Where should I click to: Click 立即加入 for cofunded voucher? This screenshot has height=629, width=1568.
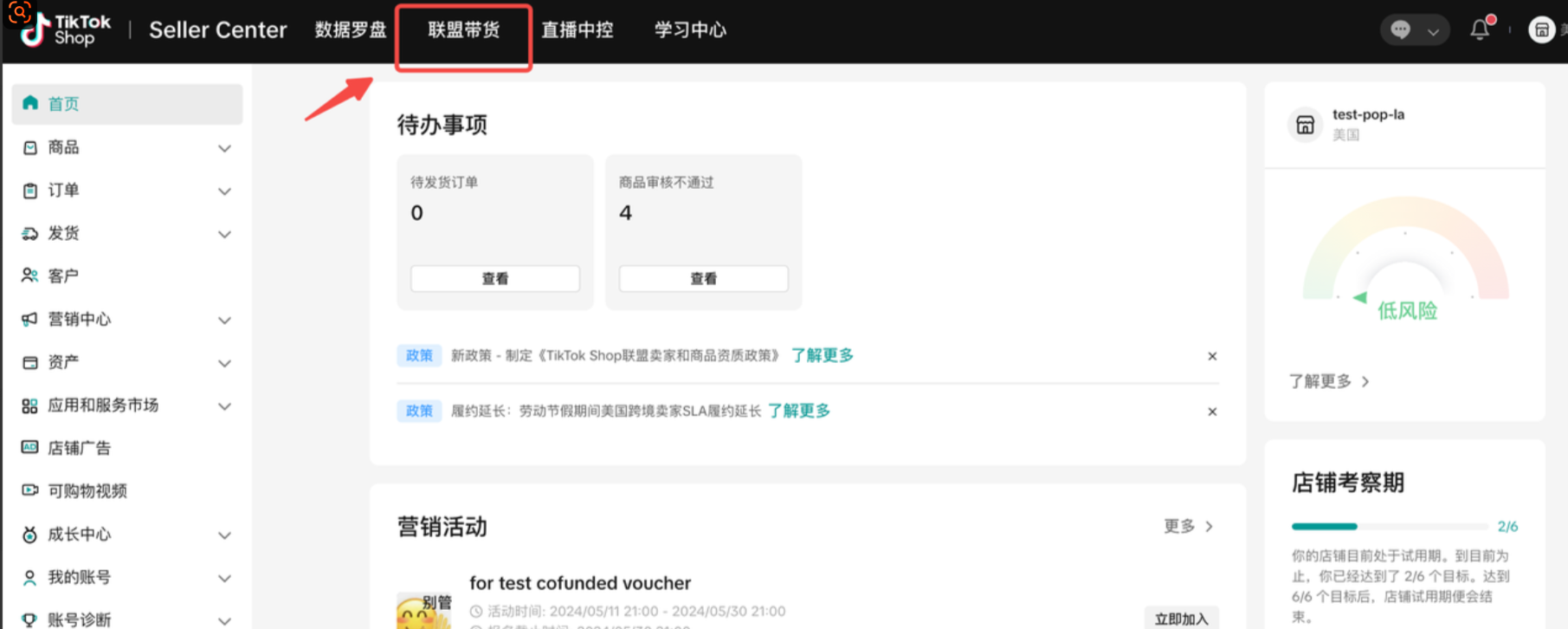pos(1181,618)
